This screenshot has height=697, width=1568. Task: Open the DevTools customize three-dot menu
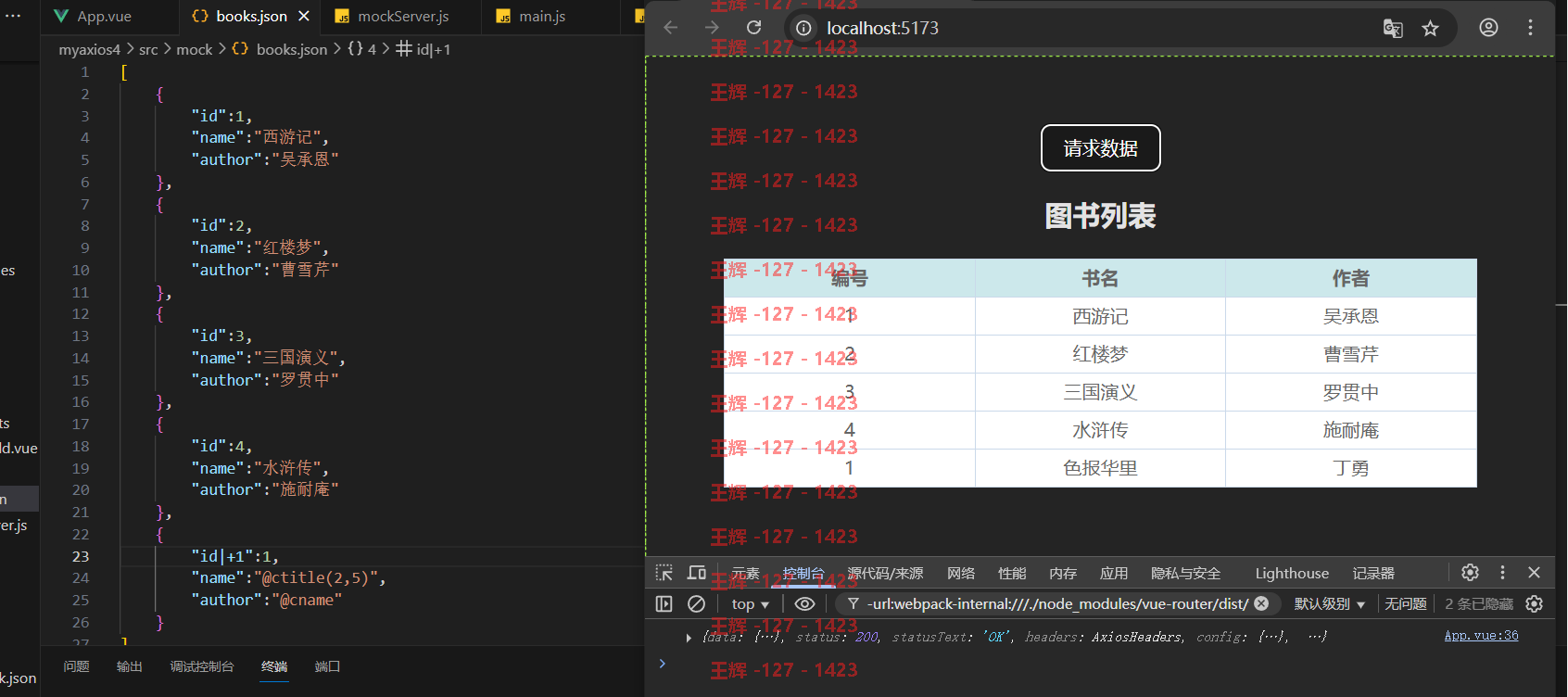pos(1503,573)
